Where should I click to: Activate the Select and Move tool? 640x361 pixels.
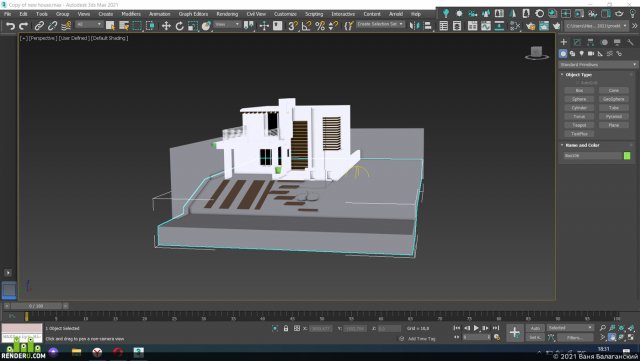click(166, 26)
